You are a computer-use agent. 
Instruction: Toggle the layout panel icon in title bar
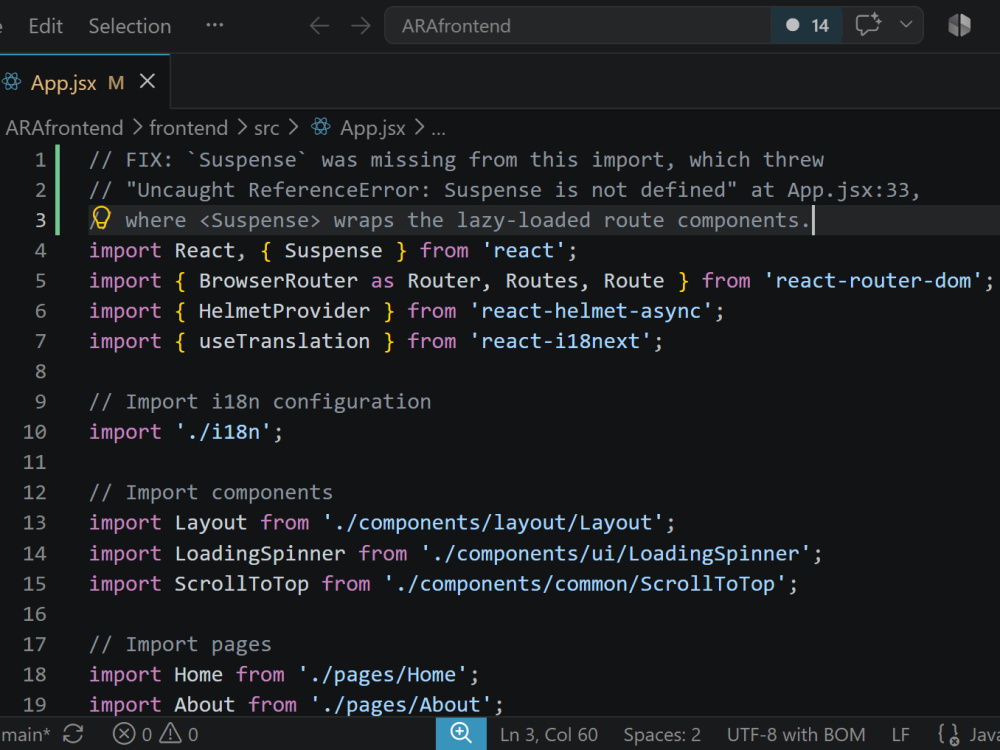tap(959, 26)
